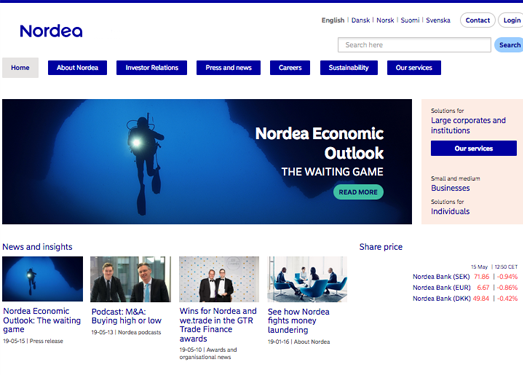Switch language to Suomi

tap(410, 20)
